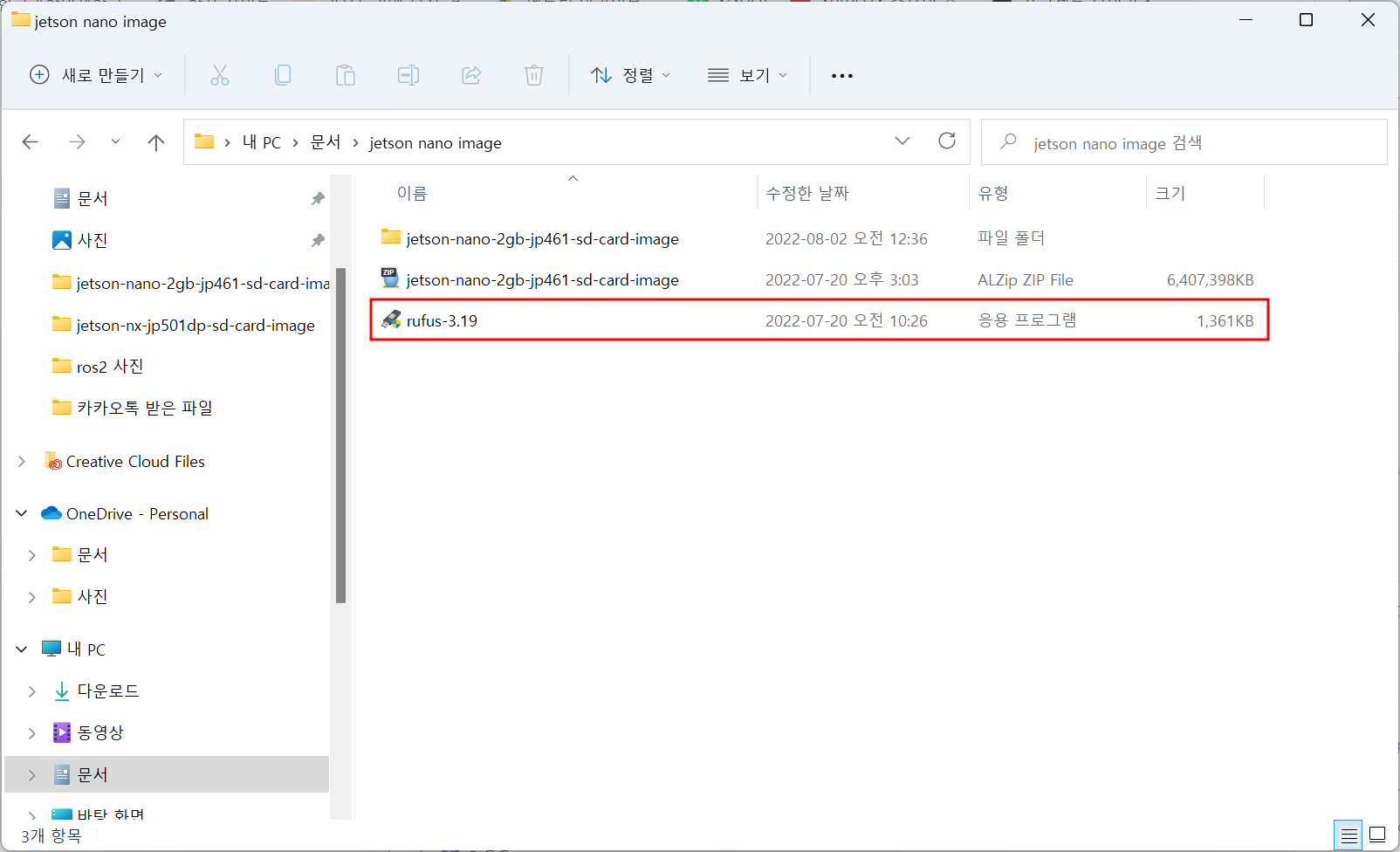Click the 내 PC monitor icon
The height and width of the screenshot is (852, 1400).
tap(51, 649)
